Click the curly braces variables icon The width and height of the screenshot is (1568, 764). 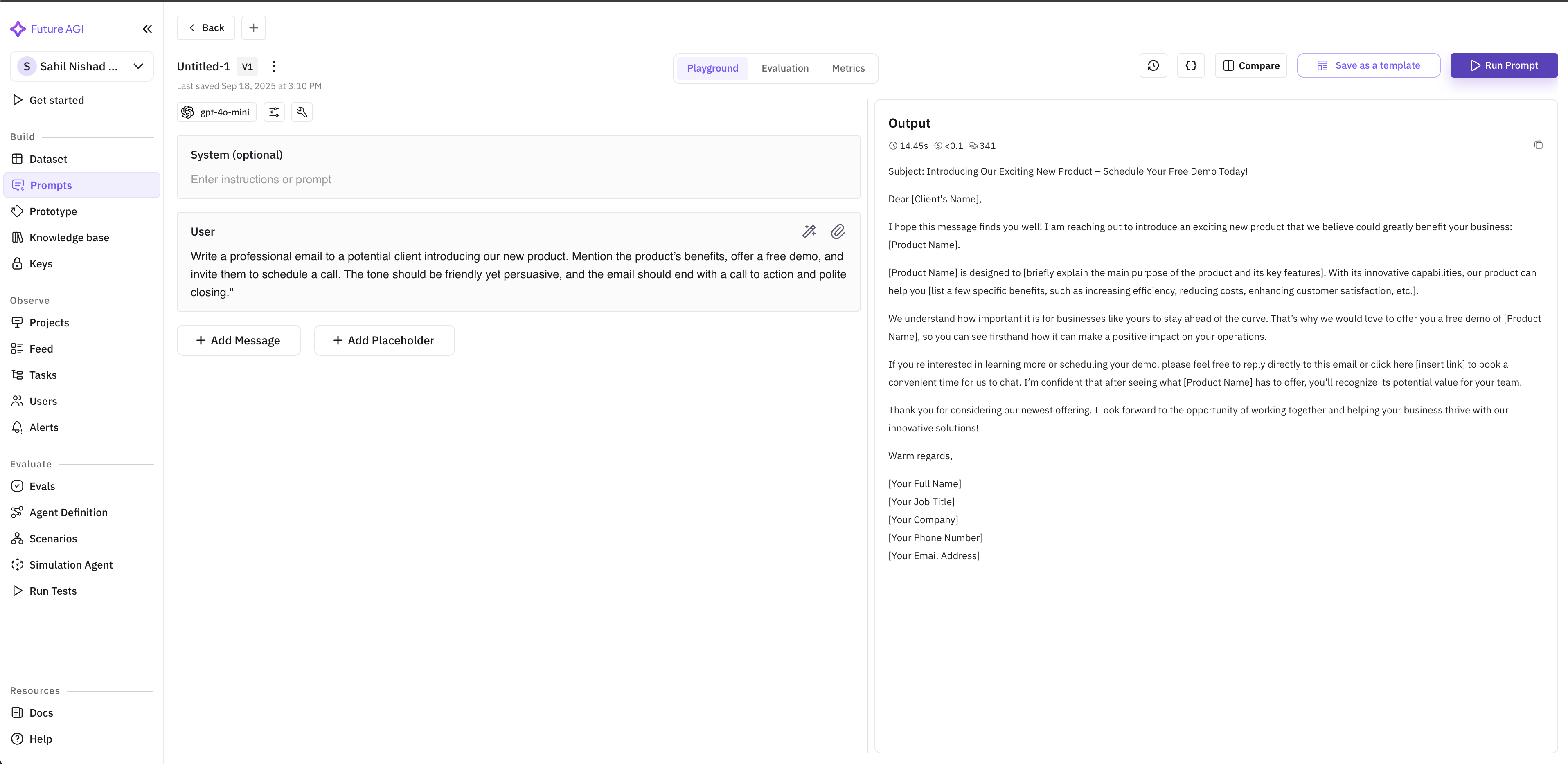[x=1191, y=66]
